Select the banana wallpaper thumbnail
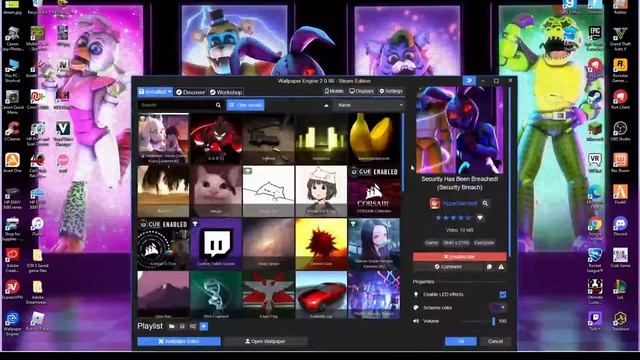The height and width of the screenshot is (360, 640). click(x=374, y=138)
